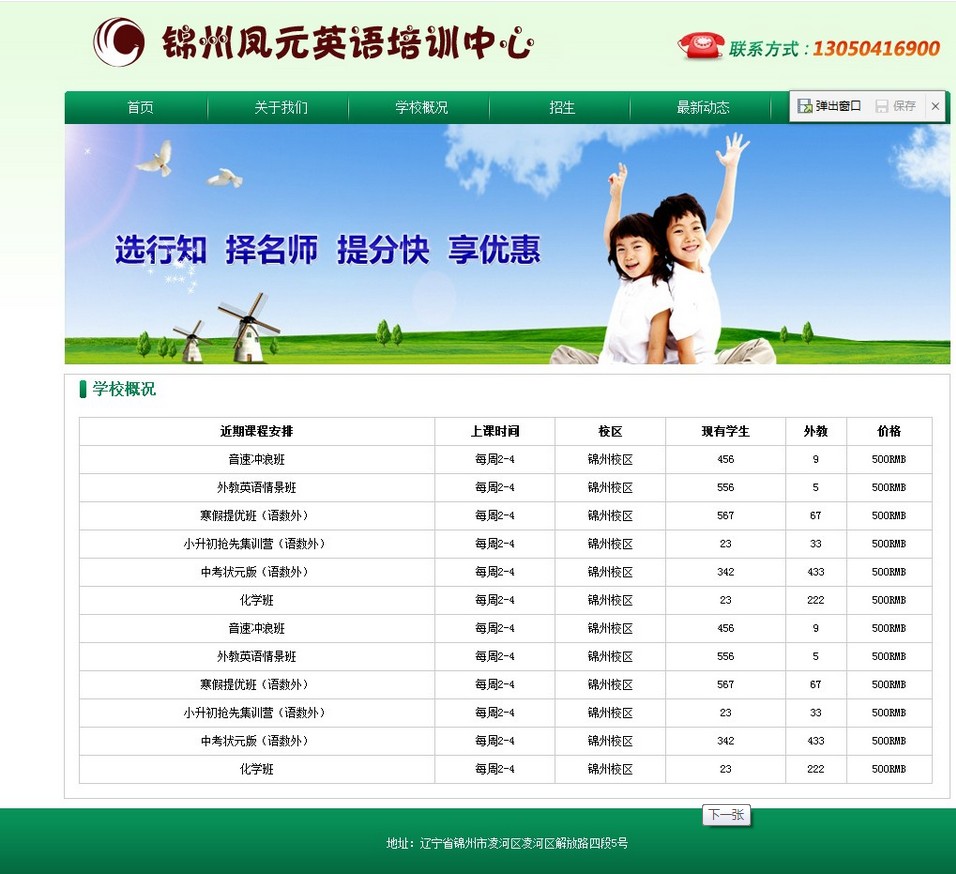Click the 弹出窗口 popup window icon
The height and width of the screenshot is (874, 956).
coord(805,106)
